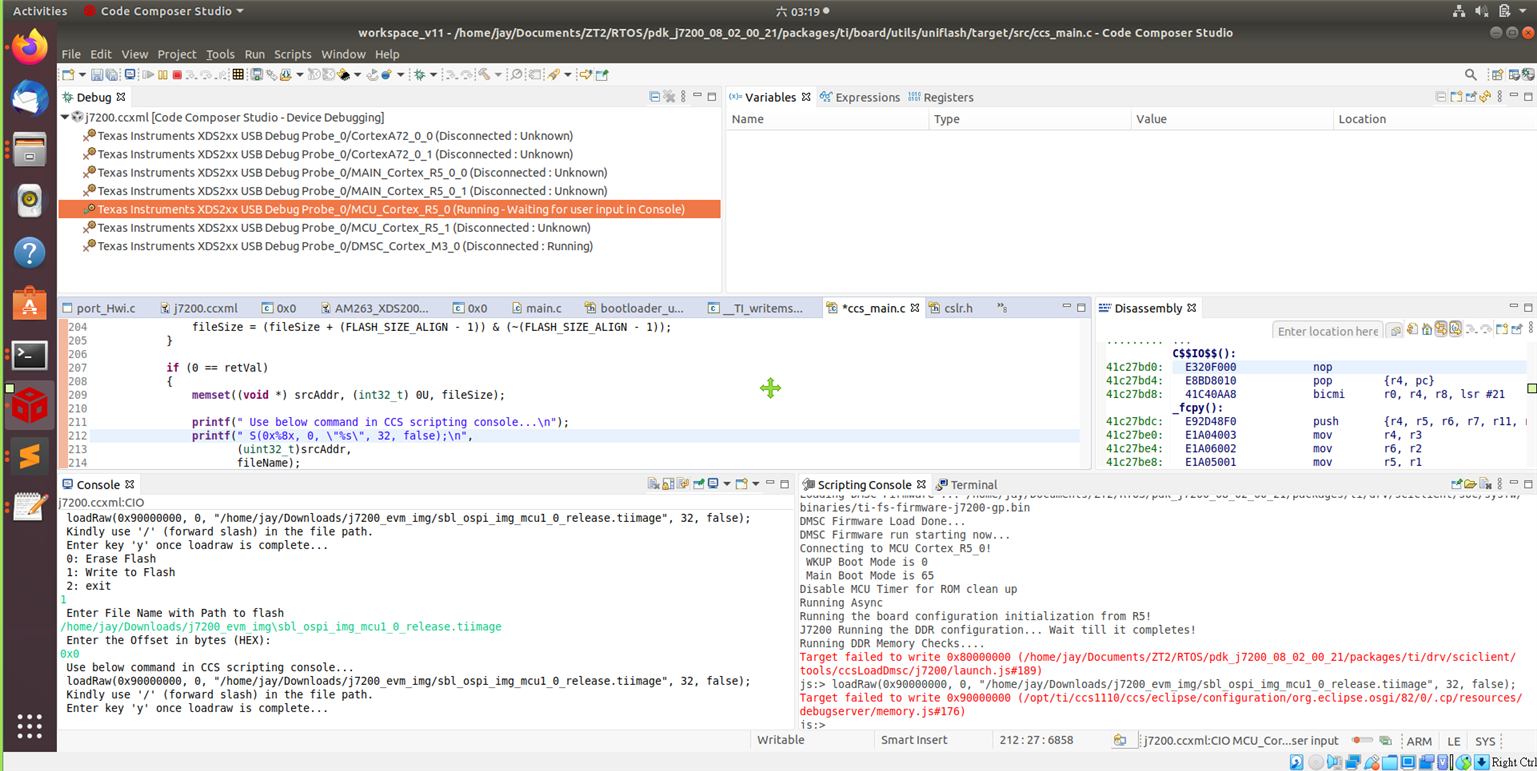Screen dimensions: 1537x771
Task: Click the clear console icon in Console view
Action: click(x=653, y=484)
